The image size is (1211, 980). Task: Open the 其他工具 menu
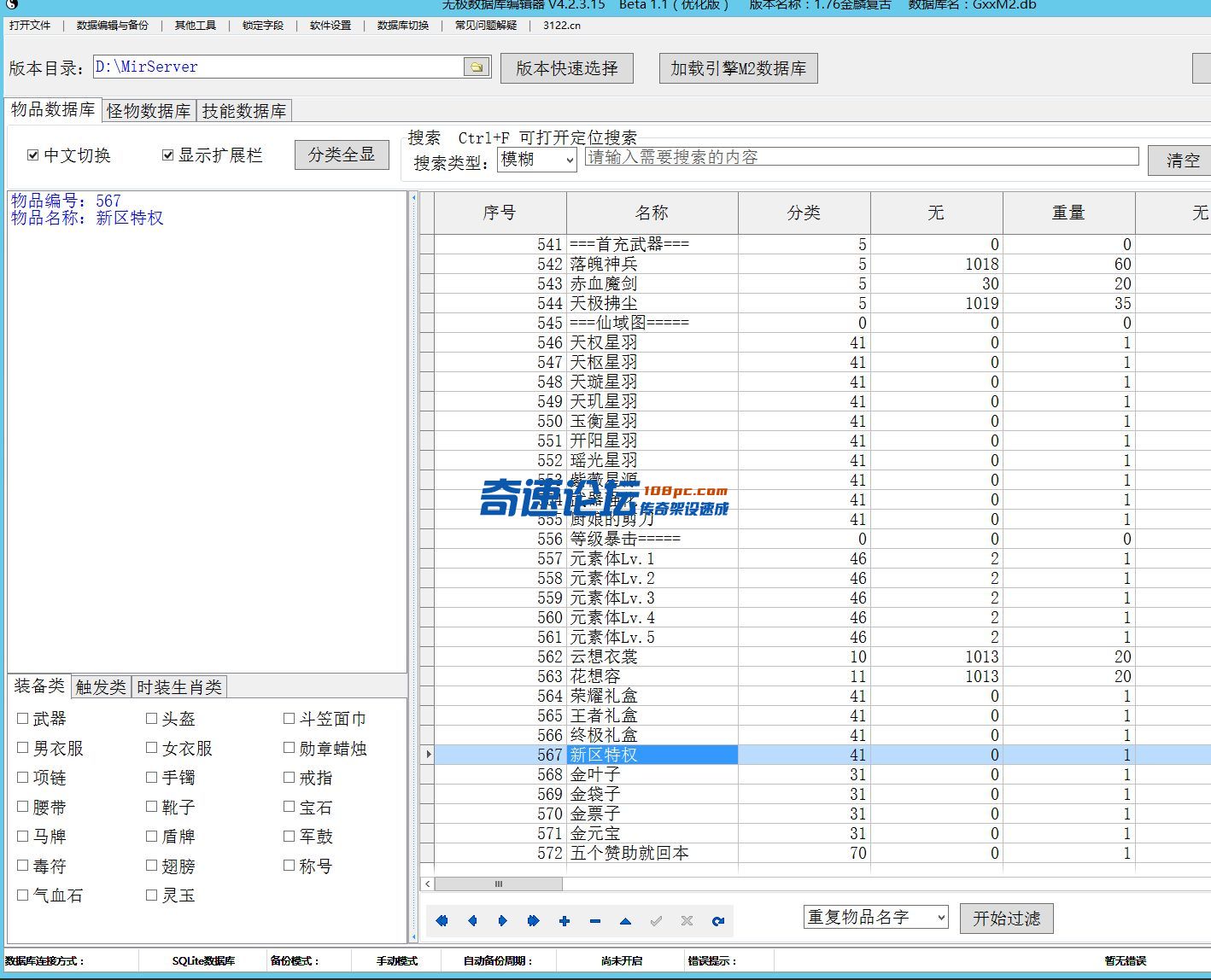(x=196, y=26)
